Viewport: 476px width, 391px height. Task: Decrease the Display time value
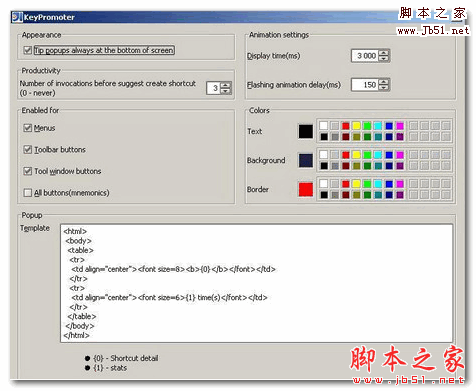pyautogui.click(x=384, y=58)
